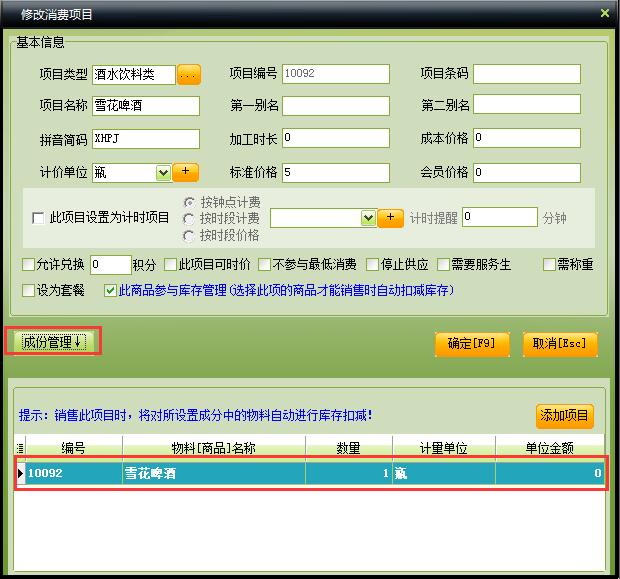This screenshot has width=620, height=579.
Task: Tick 不参与最低消费 checkbox
Action: (264, 264)
